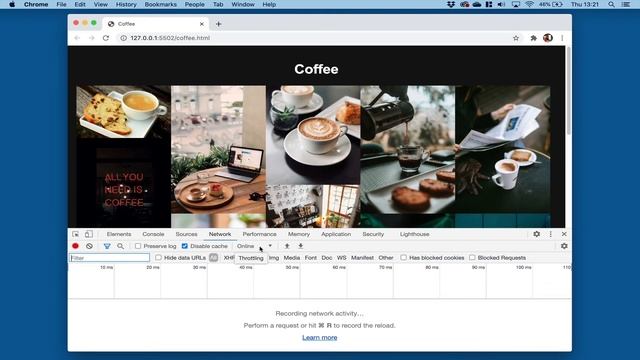Image resolution: width=640 pixels, height=360 pixels.
Task: Click the address bar URL
Action: (170, 38)
